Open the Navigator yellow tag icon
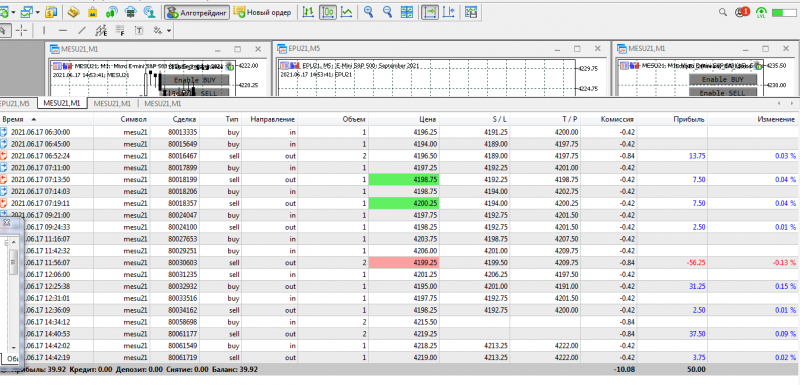The width and height of the screenshot is (800, 385). pyautogui.click(x=73, y=12)
